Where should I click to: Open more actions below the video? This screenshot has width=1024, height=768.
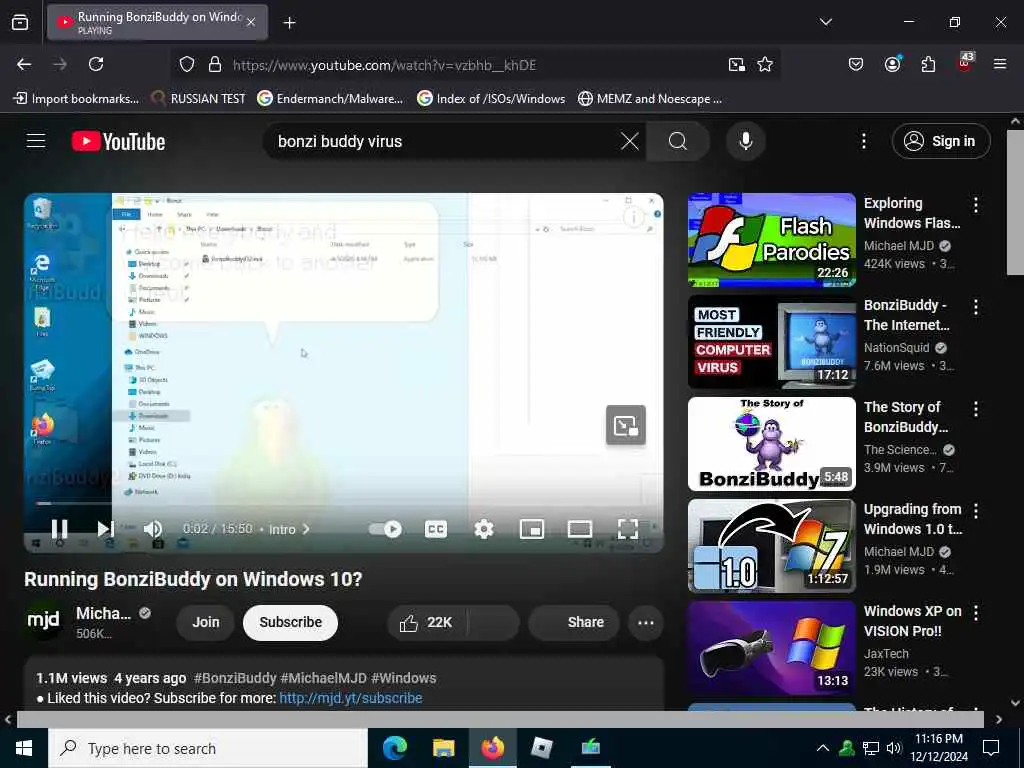tap(646, 622)
